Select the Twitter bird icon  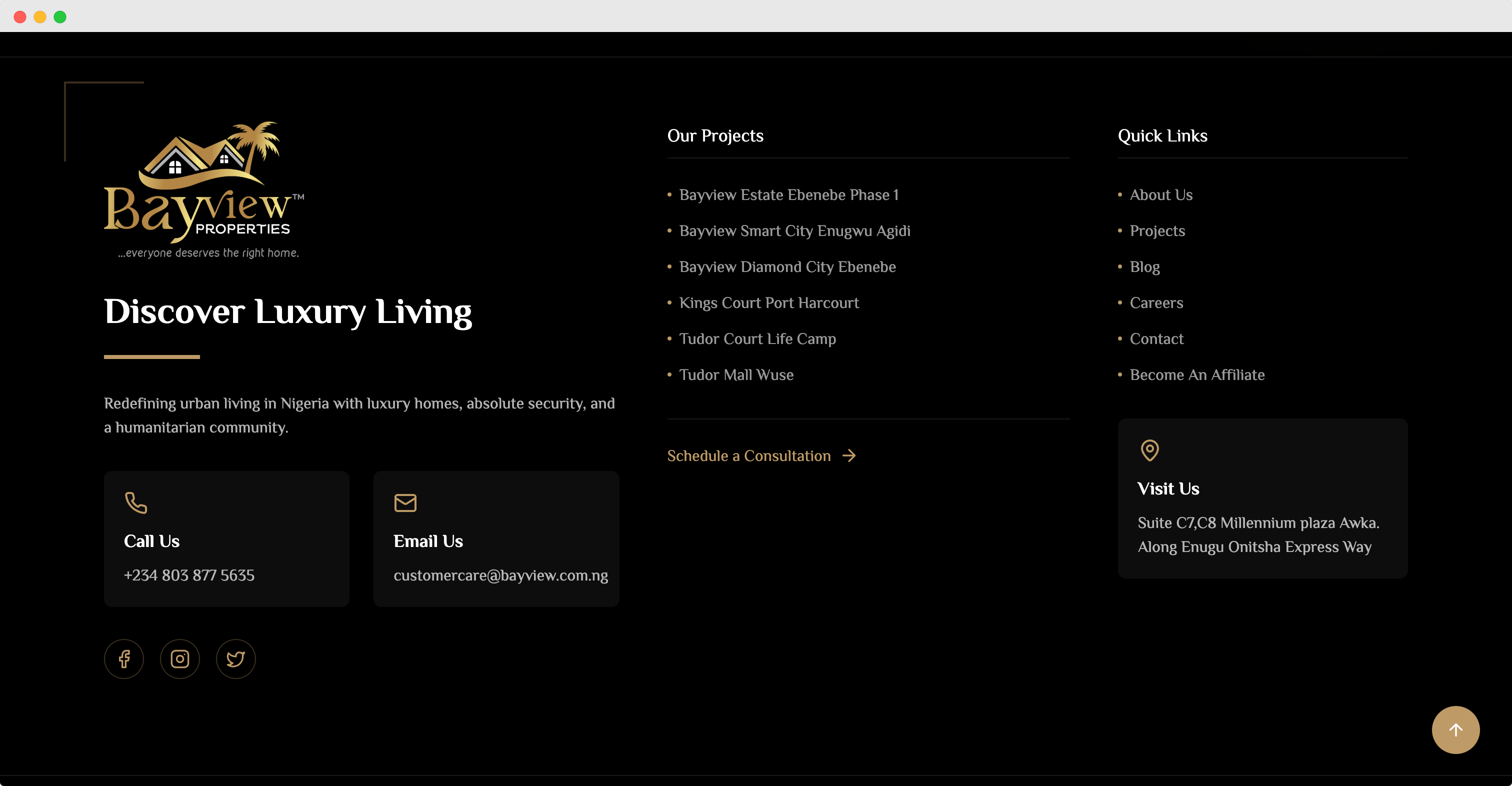point(235,658)
